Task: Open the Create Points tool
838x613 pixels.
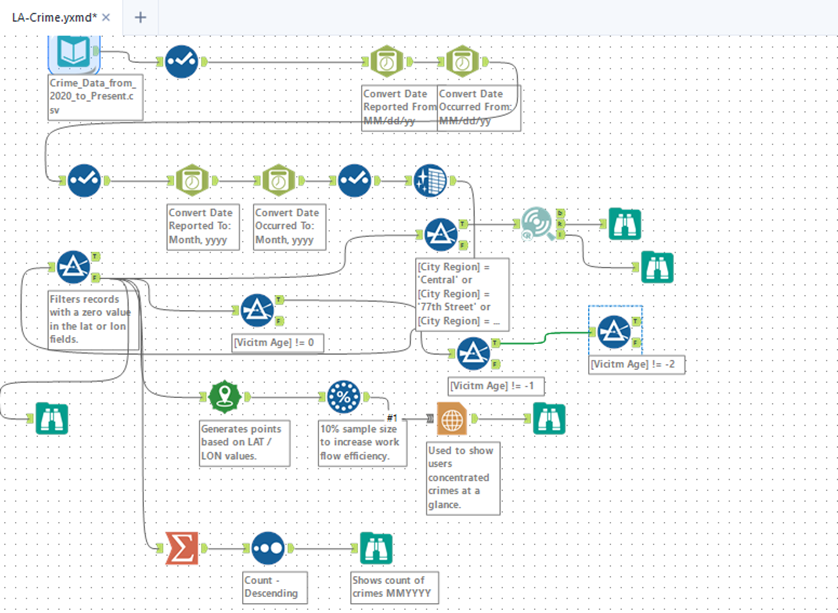Action: (x=225, y=395)
